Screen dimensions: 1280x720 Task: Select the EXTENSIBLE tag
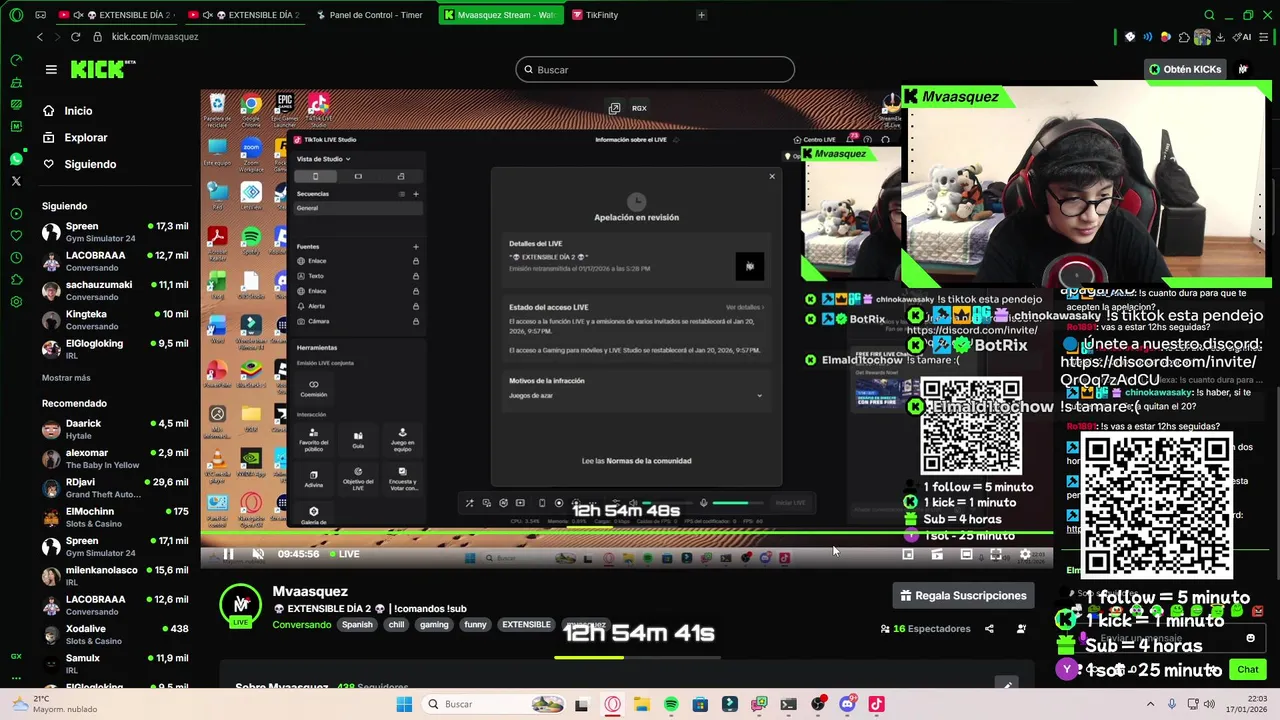click(526, 625)
